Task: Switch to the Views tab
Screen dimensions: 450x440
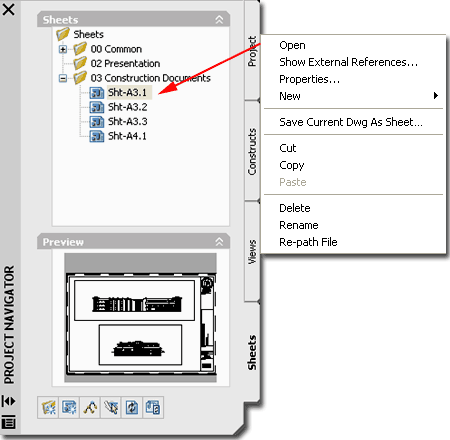Action: (252, 252)
